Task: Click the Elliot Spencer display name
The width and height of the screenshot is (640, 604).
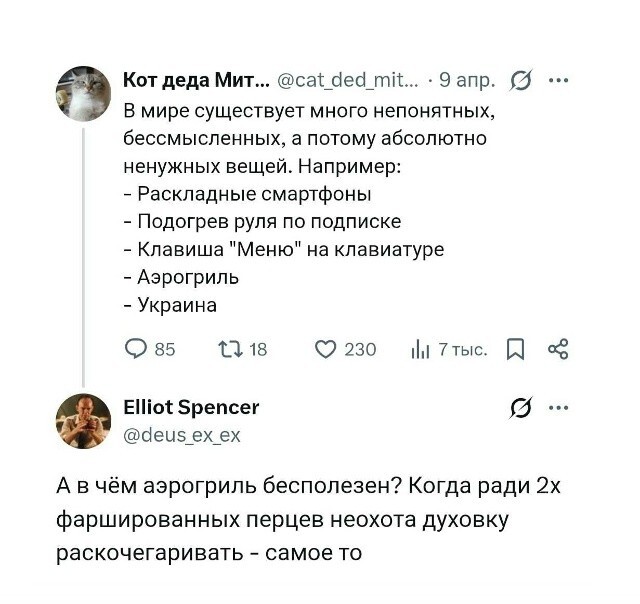Action: click(x=190, y=407)
